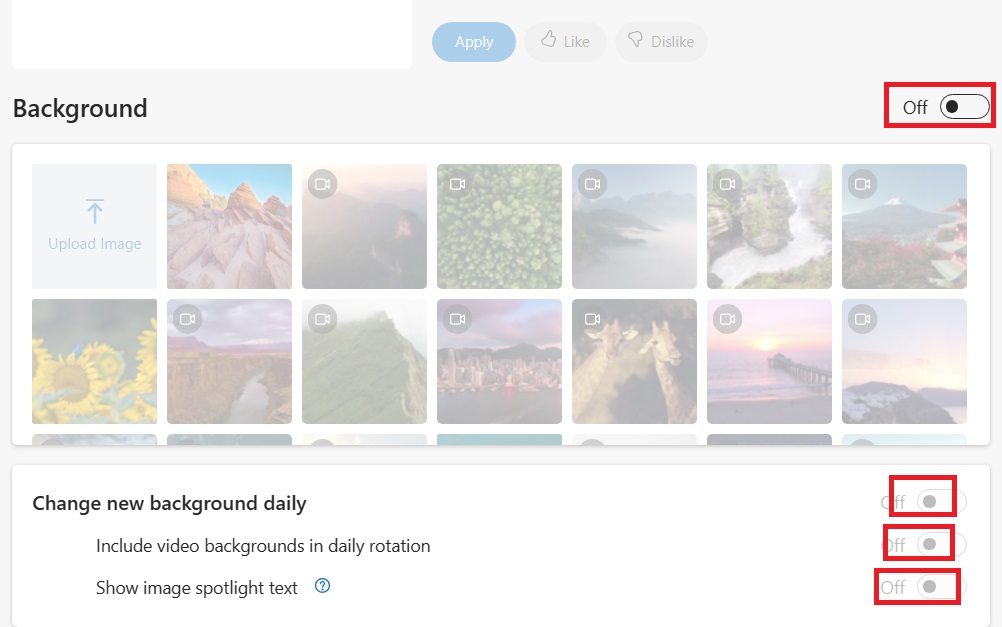Viewport: 1002px width, 627px height.
Task: Choose the green mountain ridge background
Action: point(364,361)
